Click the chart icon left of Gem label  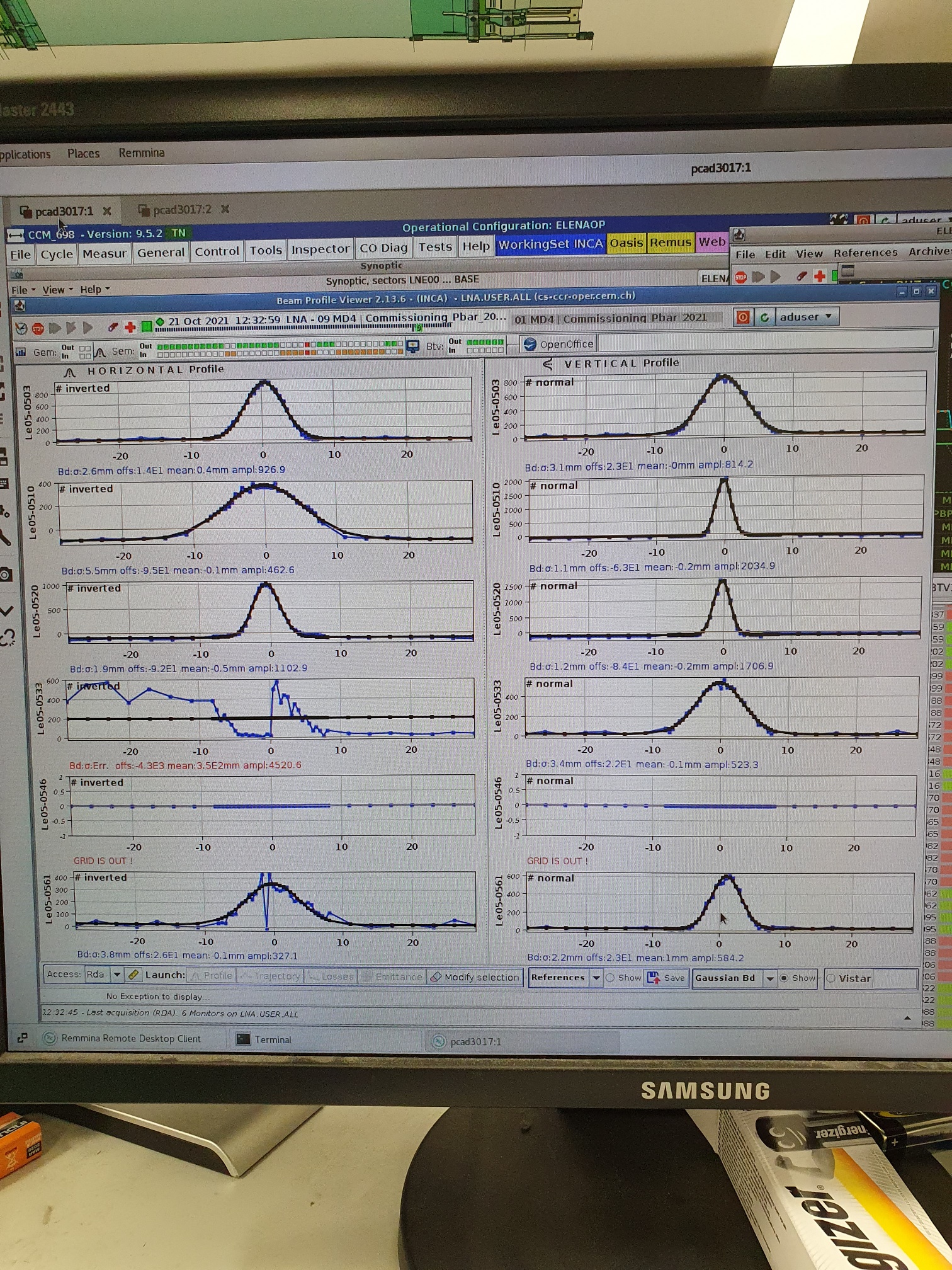(21, 352)
